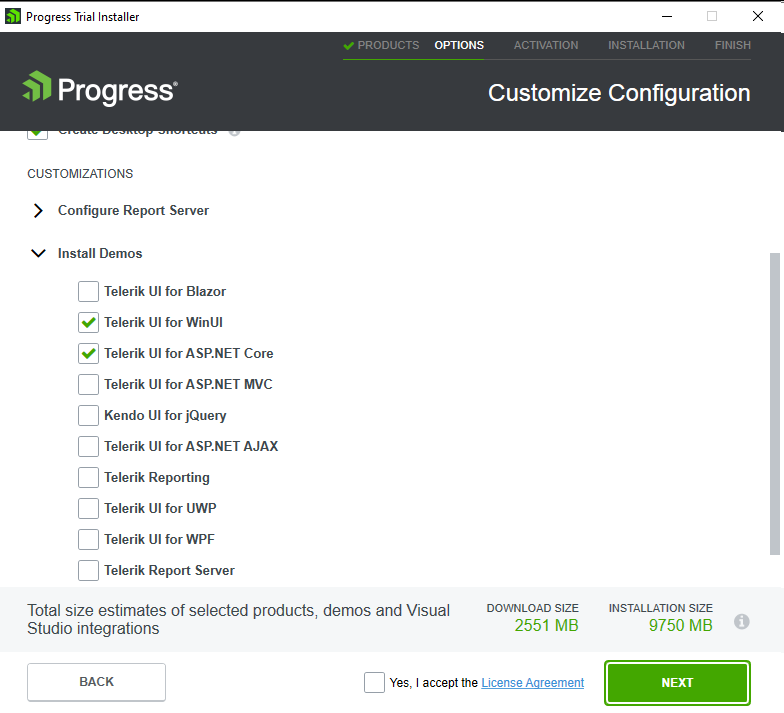The height and width of the screenshot is (713, 784).
Task: Click the installer icon in title bar
Action: coord(13,16)
